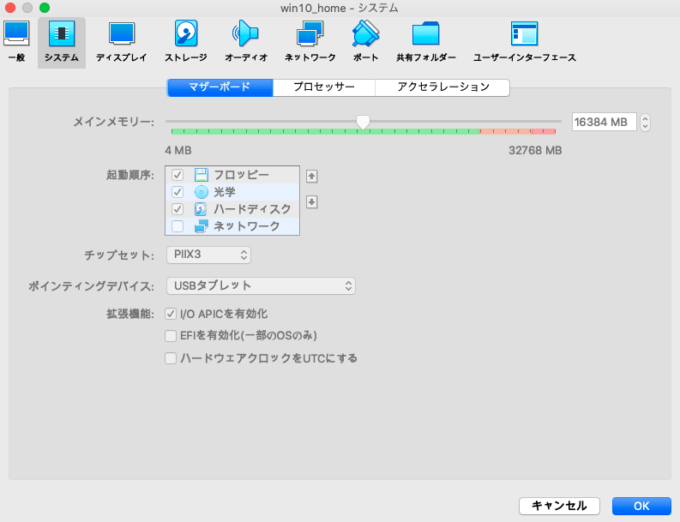
Task: Click the 32768 MB maximum memory label
Action: (535, 150)
